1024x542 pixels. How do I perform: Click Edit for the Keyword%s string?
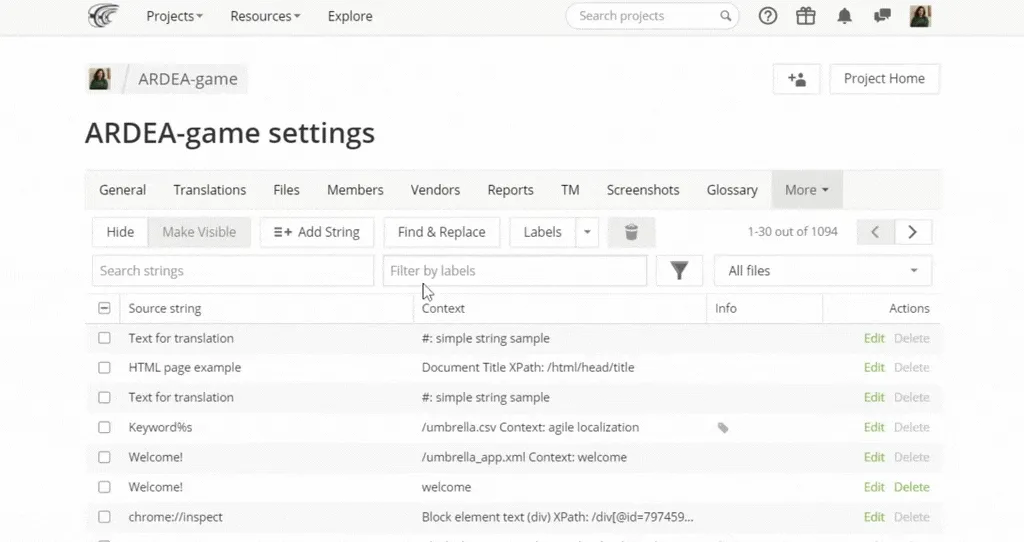[874, 427]
